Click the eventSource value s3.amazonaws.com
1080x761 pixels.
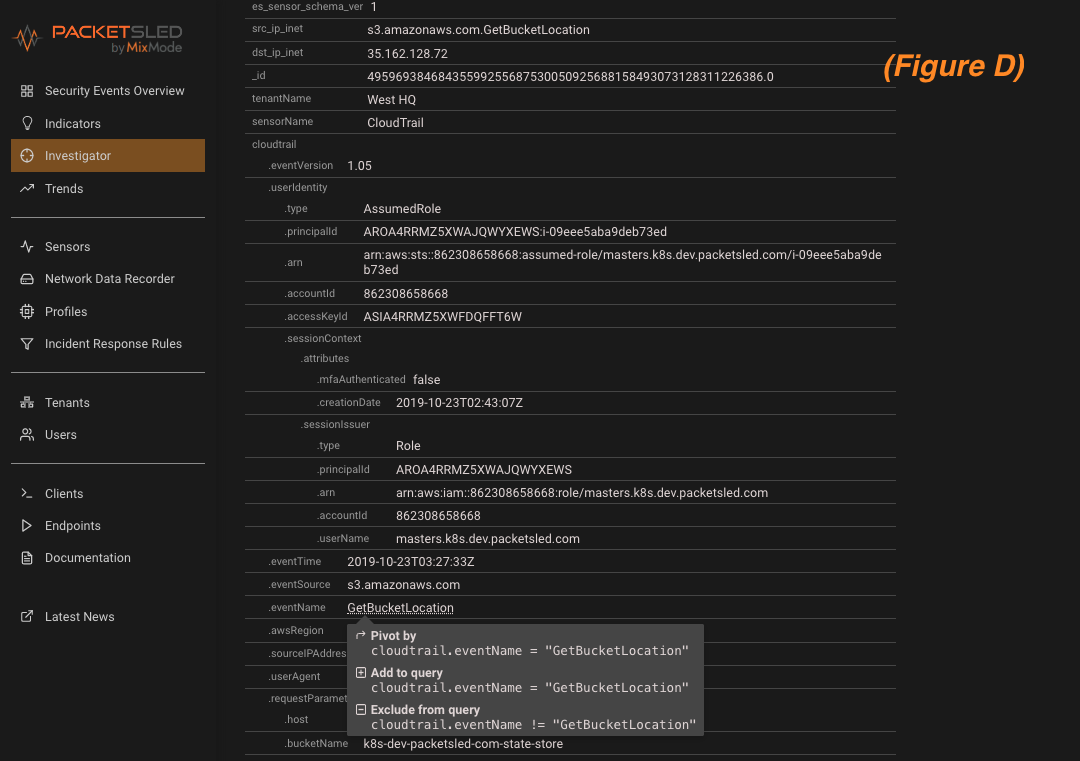(x=404, y=585)
